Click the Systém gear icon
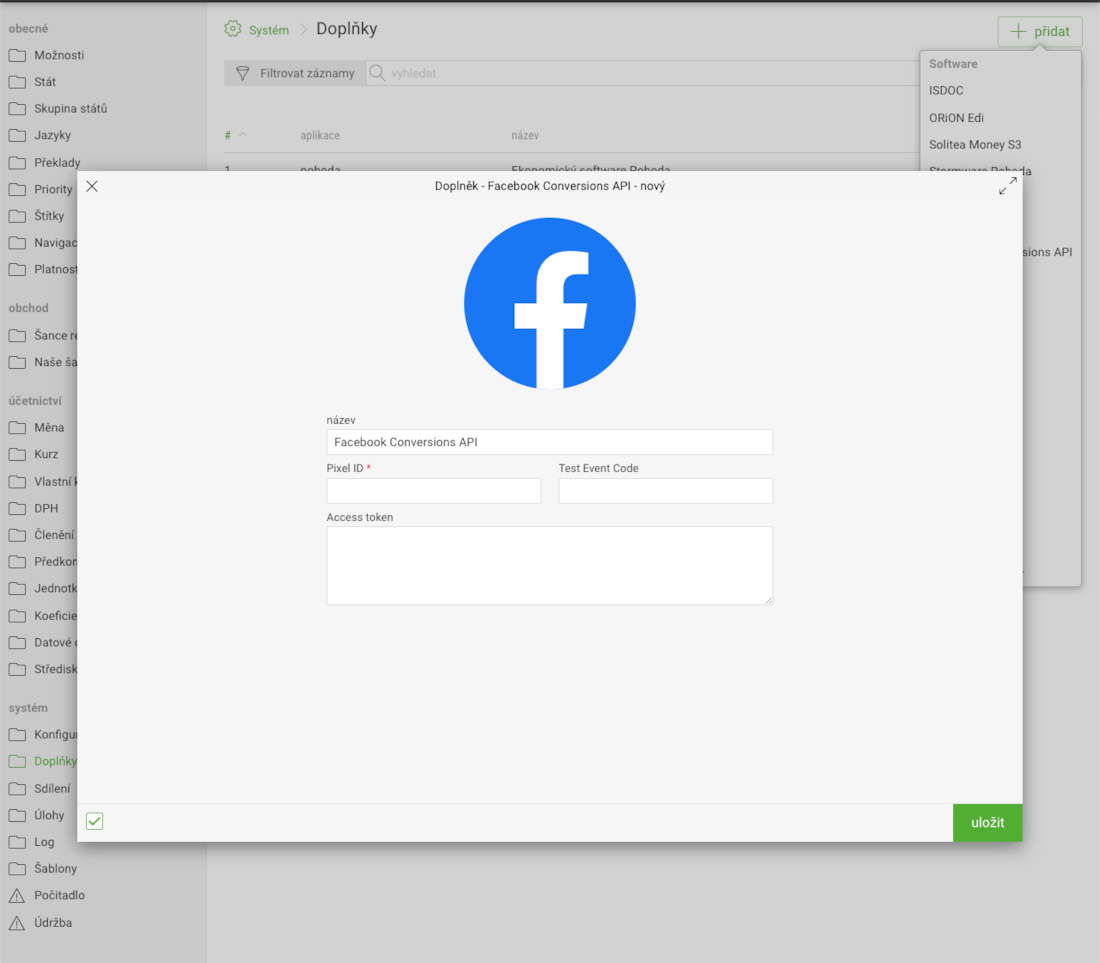The height and width of the screenshot is (963, 1100). [x=233, y=29]
